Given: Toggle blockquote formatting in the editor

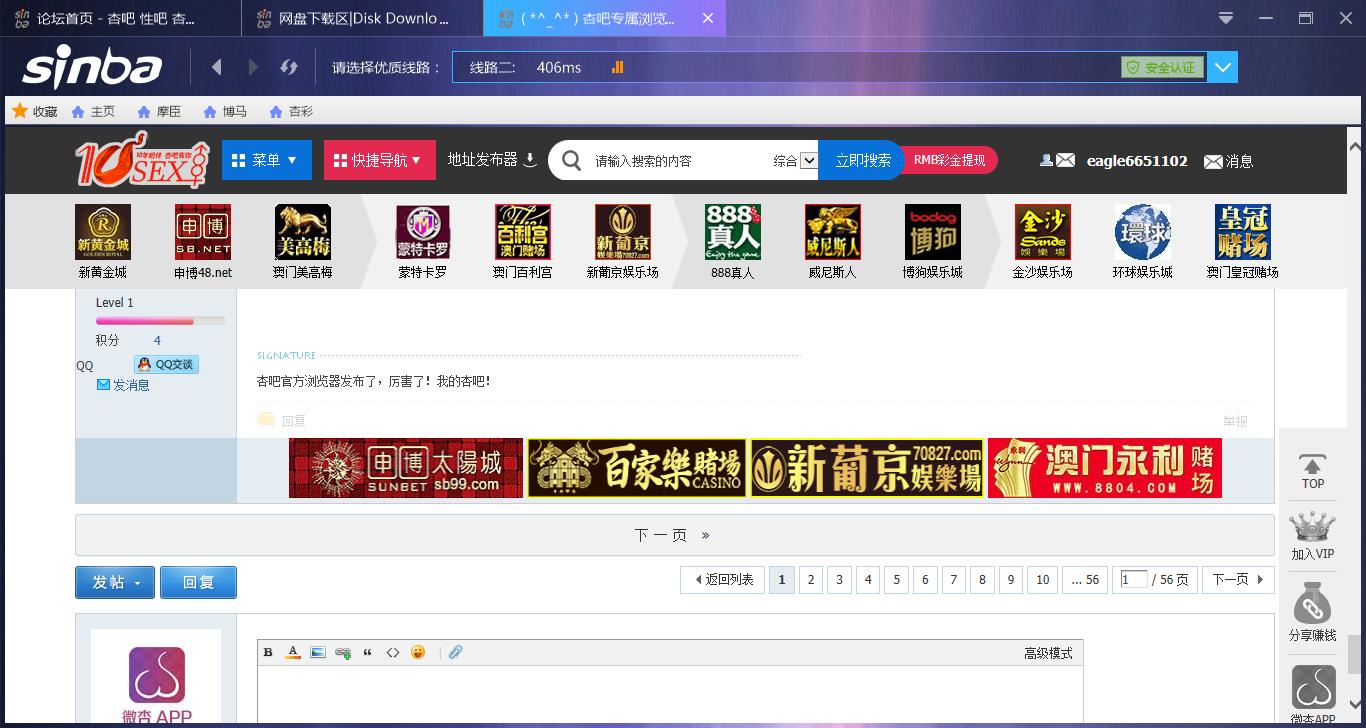Looking at the screenshot, I should (368, 652).
